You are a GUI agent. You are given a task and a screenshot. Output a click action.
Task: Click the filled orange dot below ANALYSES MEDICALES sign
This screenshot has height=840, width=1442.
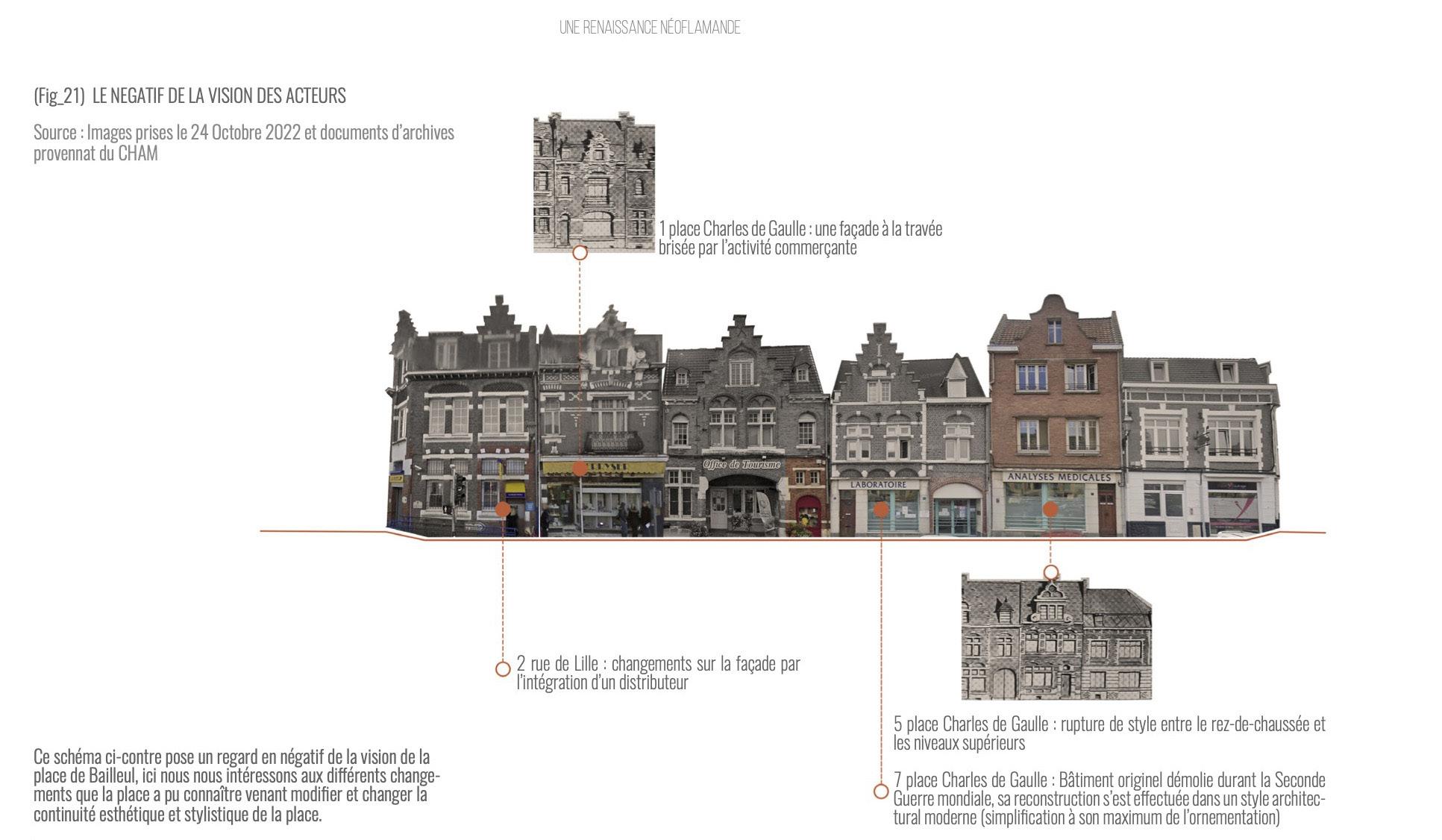tap(1050, 510)
